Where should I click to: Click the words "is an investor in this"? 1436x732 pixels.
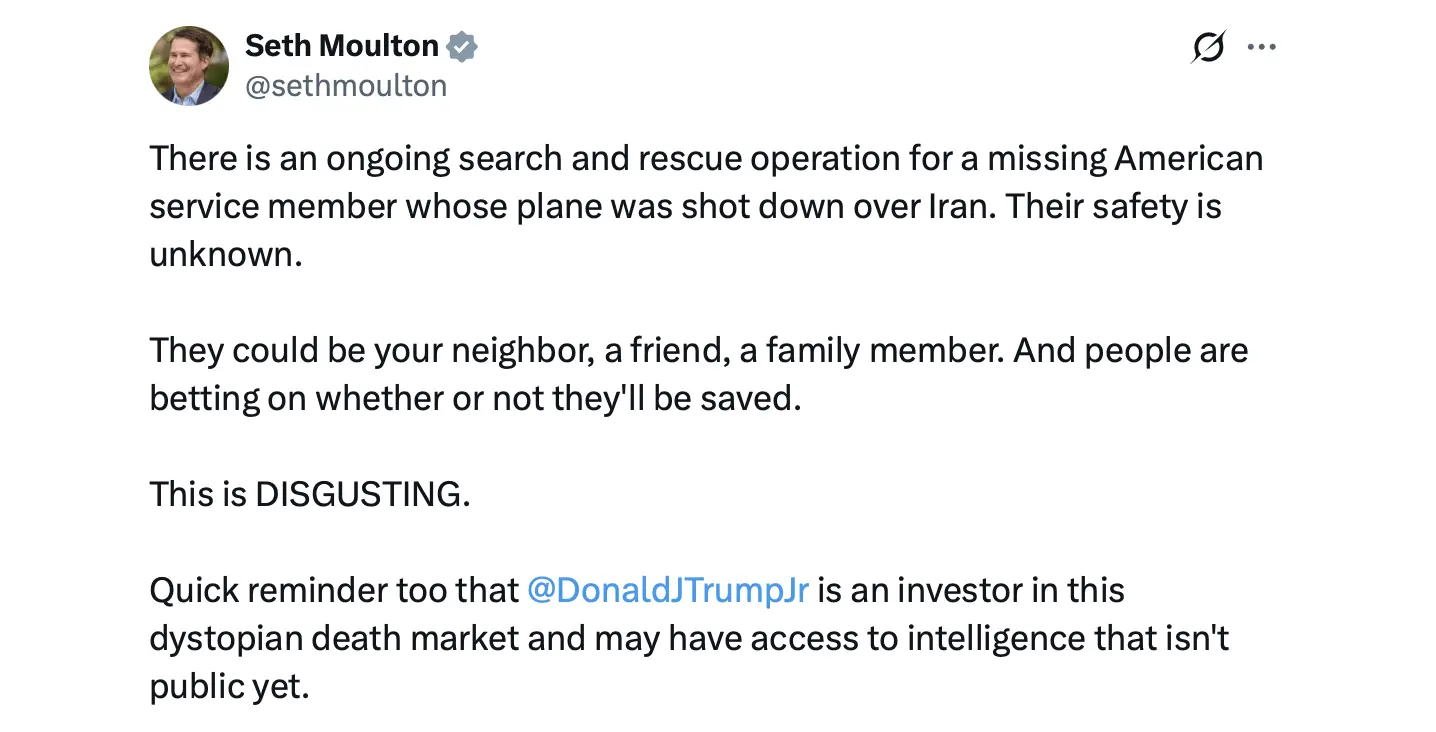coord(970,590)
